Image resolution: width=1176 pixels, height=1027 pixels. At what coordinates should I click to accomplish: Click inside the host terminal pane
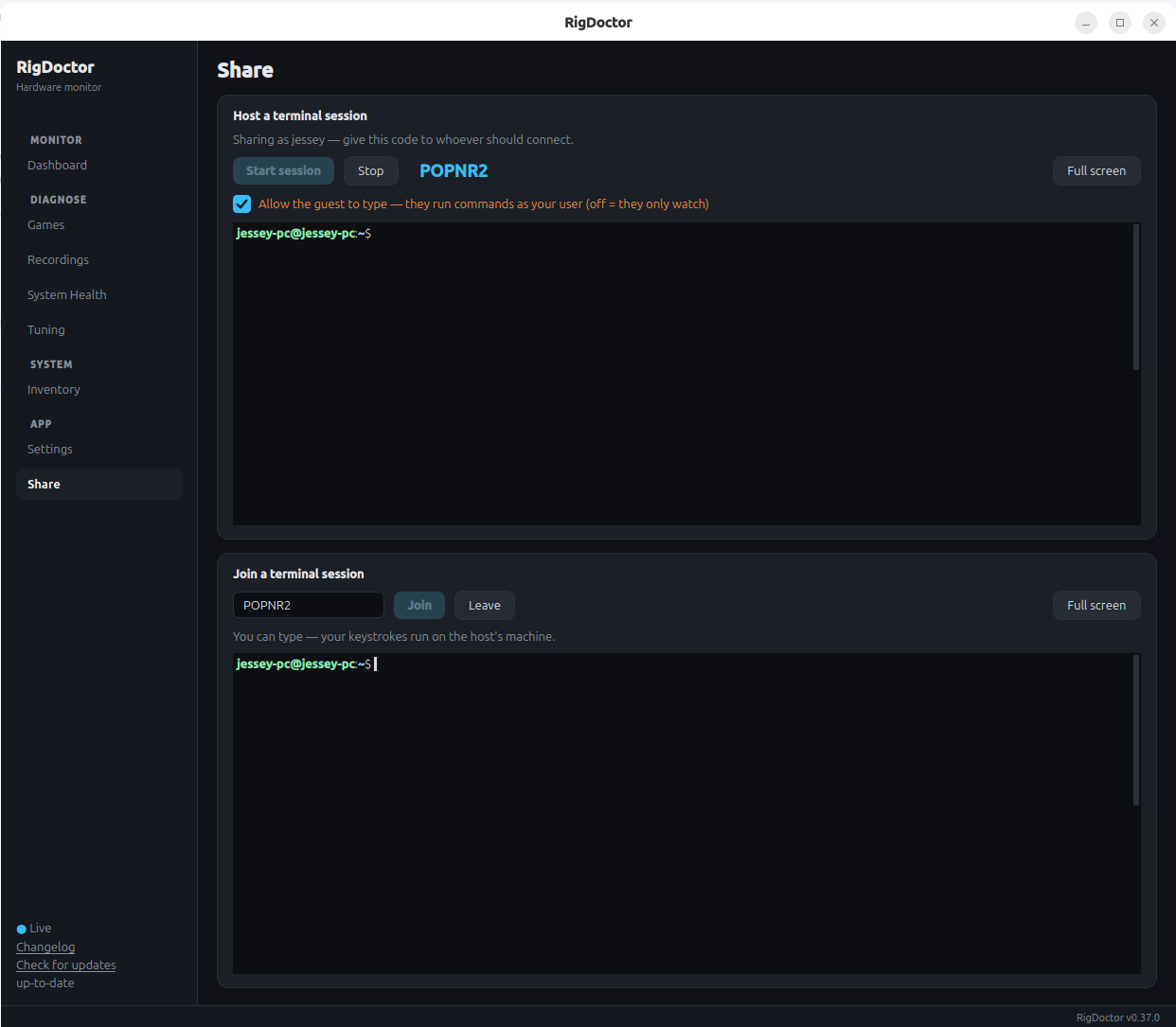coord(682,374)
